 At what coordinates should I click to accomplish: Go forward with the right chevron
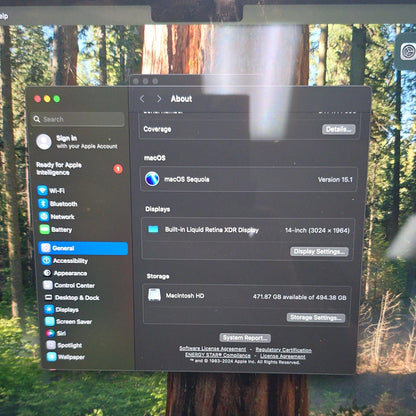[159, 99]
